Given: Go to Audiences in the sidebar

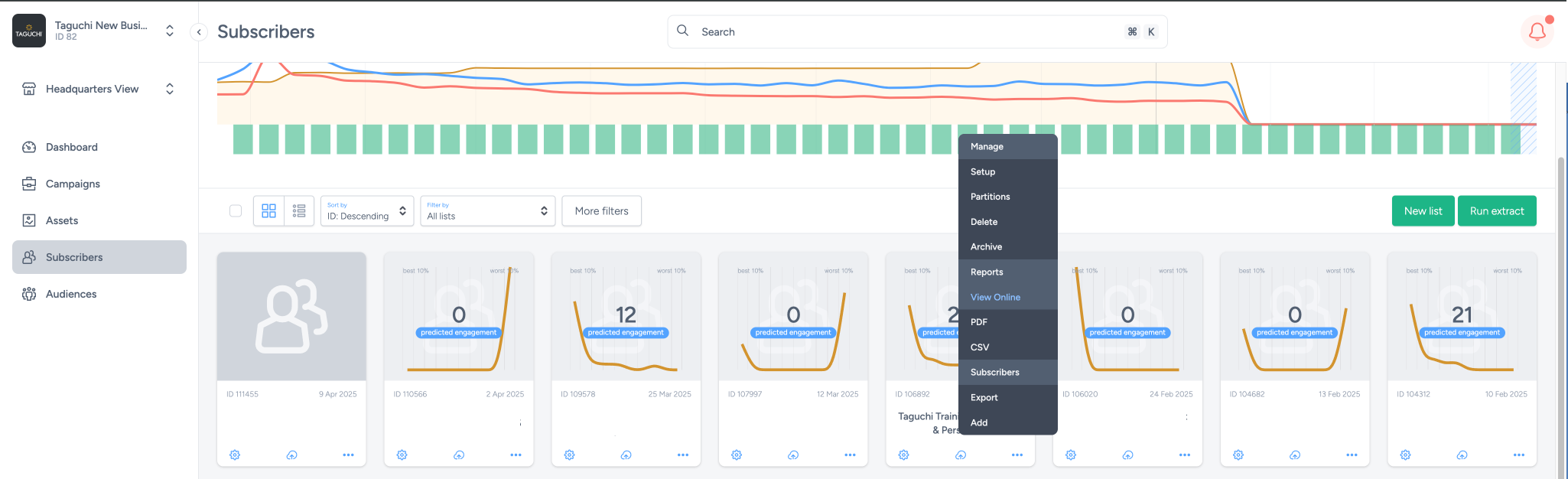Looking at the screenshot, I should click(71, 294).
